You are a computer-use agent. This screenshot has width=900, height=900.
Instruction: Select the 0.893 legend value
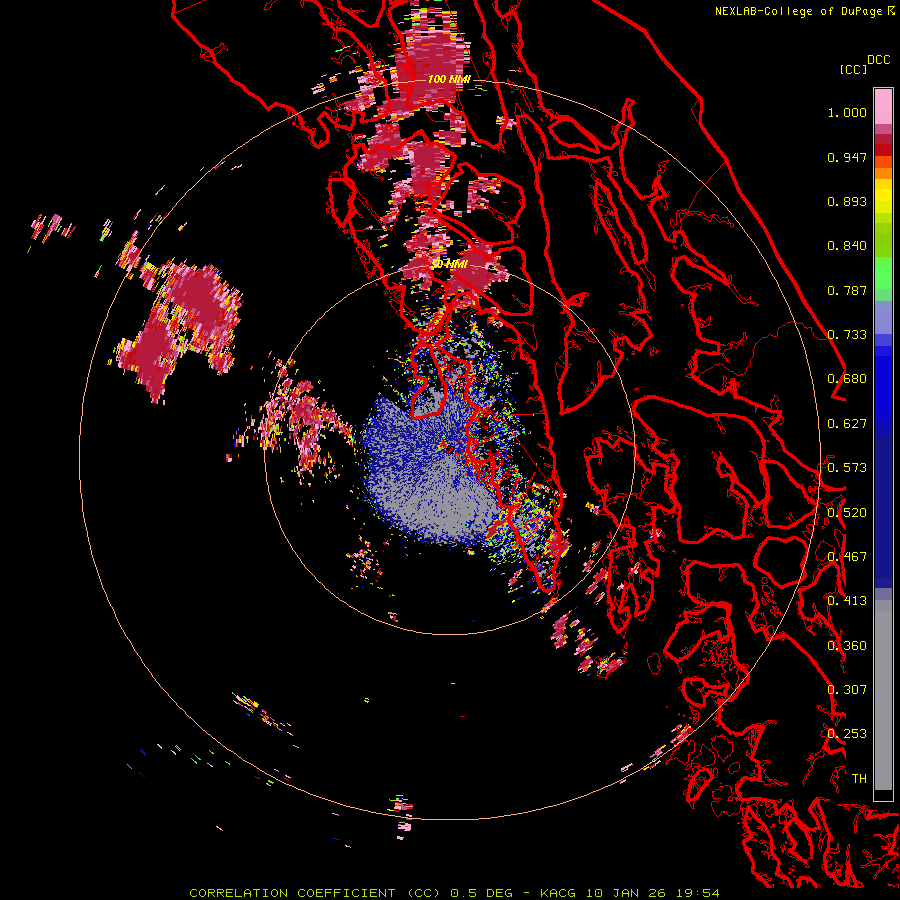click(847, 201)
